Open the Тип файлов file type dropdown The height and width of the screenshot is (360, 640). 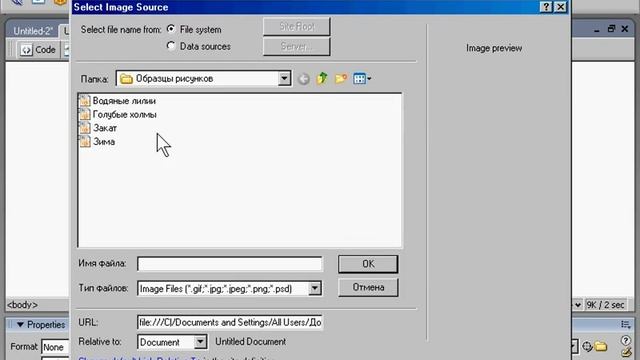click(x=315, y=289)
